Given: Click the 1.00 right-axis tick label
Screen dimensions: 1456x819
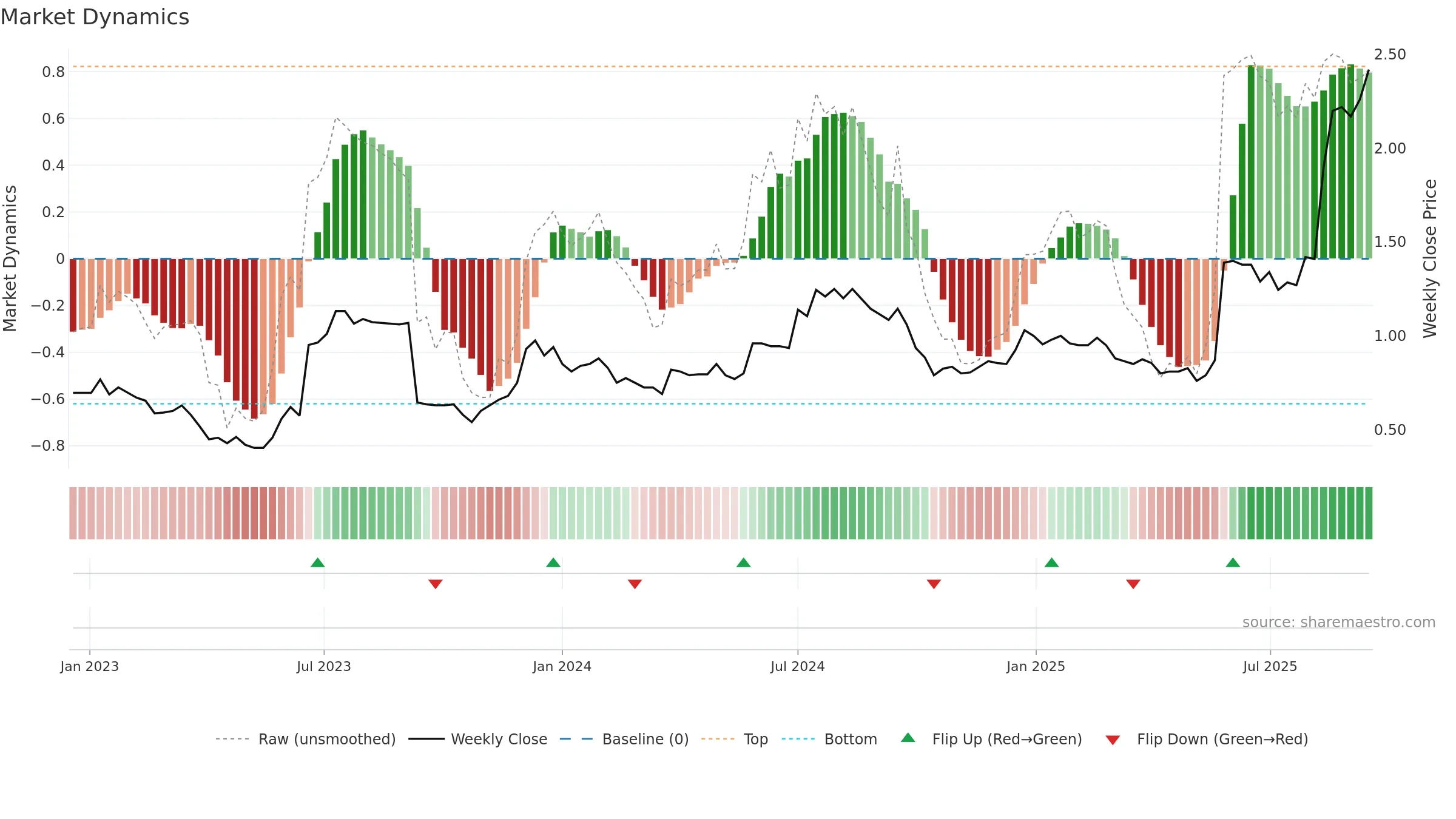Looking at the screenshot, I should pos(1390,336).
